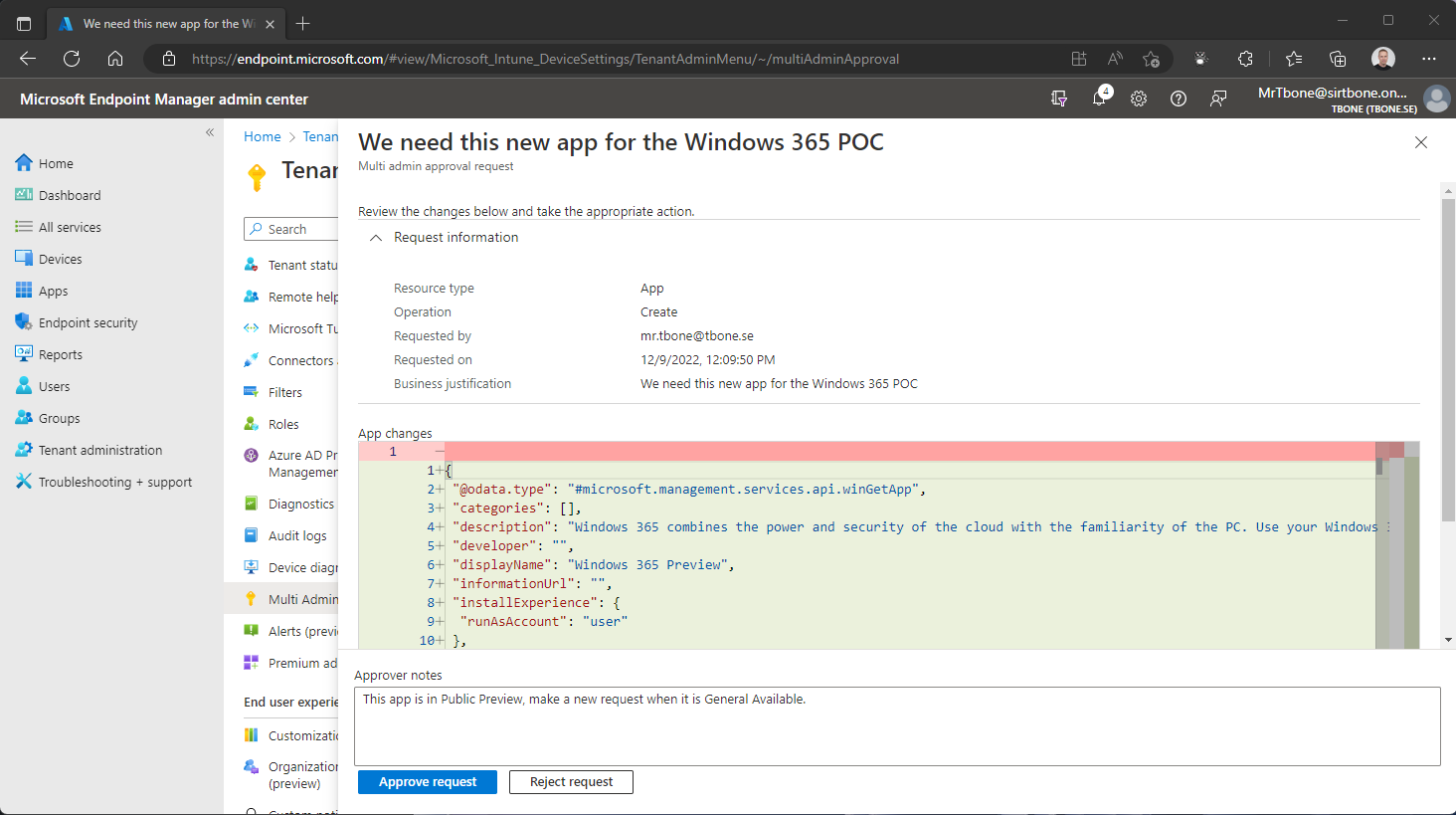Select Devices in the left navigation
This screenshot has width=1456, height=815.
[61, 258]
